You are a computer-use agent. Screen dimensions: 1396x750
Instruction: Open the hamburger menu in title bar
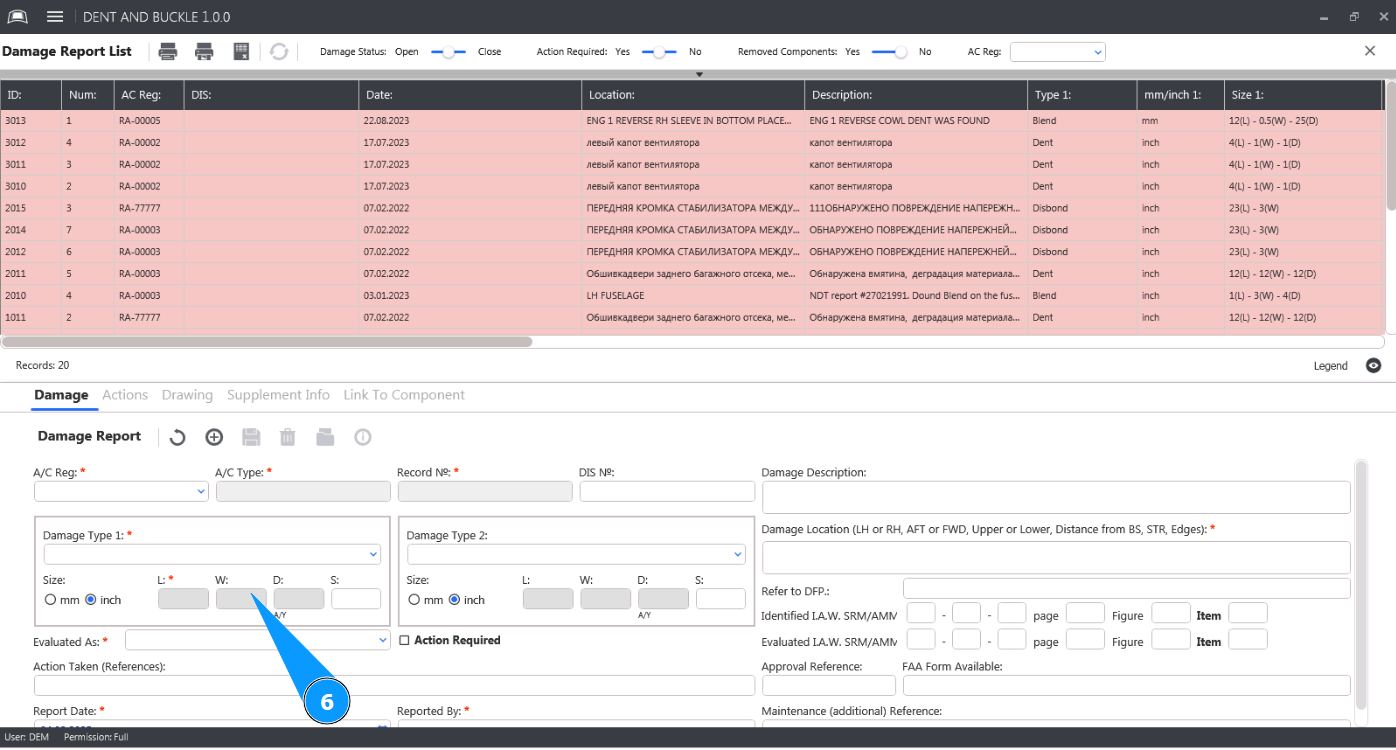(55, 17)
